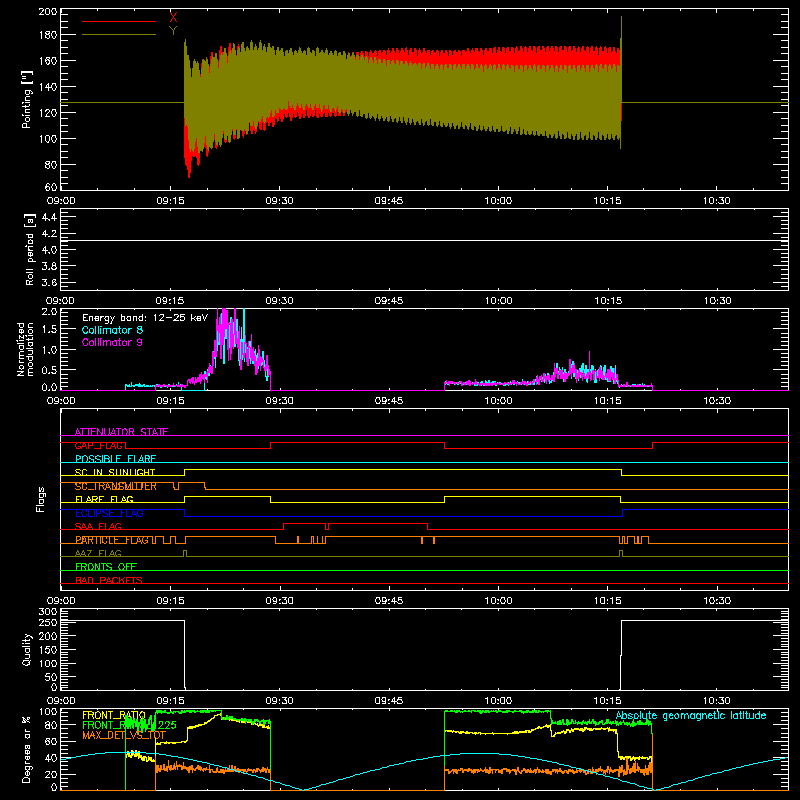This screenshot has width=800, height=800.
Task: Click the 10:15 time tick under Quality plot
Action: click(x=607, y=701)
